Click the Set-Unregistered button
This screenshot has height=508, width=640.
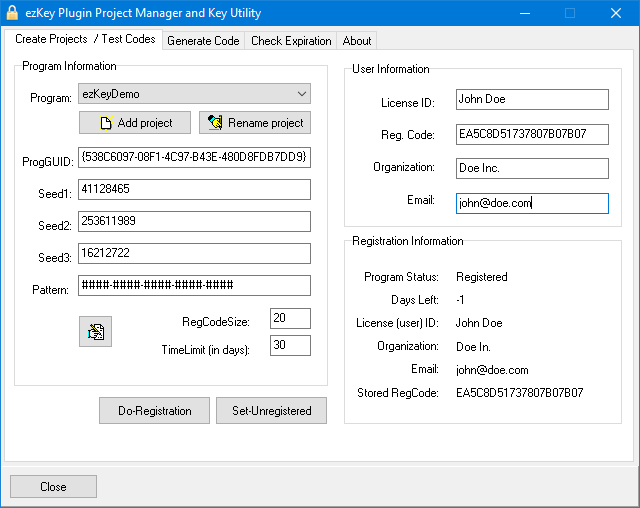(271, 410)
